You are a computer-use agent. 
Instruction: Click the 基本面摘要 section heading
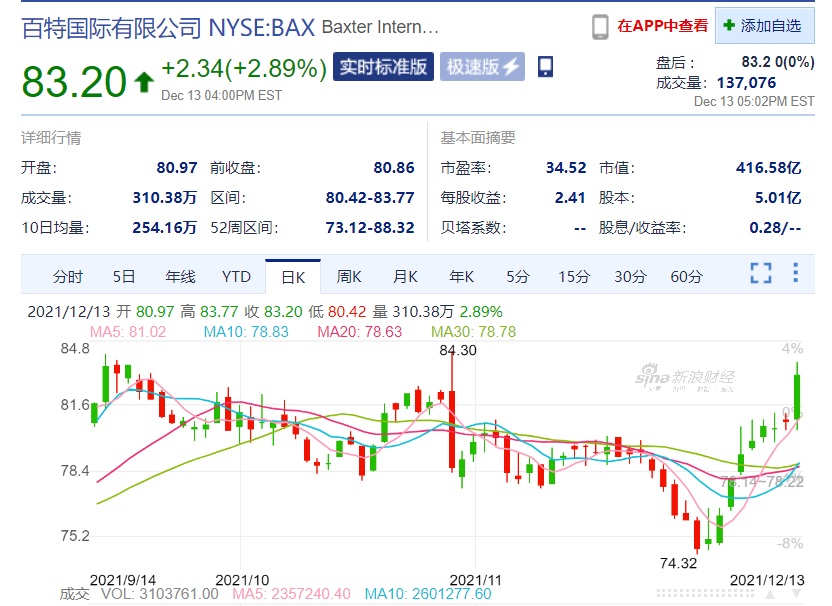(x=478, y=138)
